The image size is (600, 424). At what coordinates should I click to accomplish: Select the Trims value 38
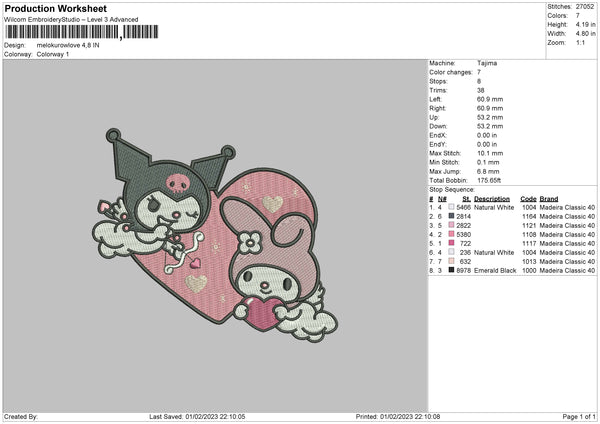point(481,90)
